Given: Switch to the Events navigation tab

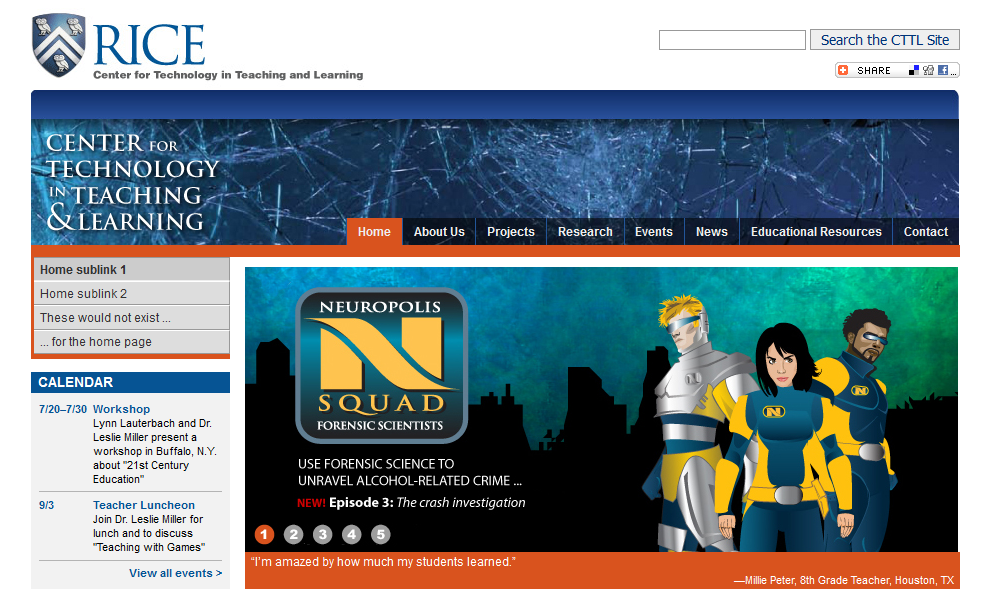Looking at the screenshot, I should [654, 232].
